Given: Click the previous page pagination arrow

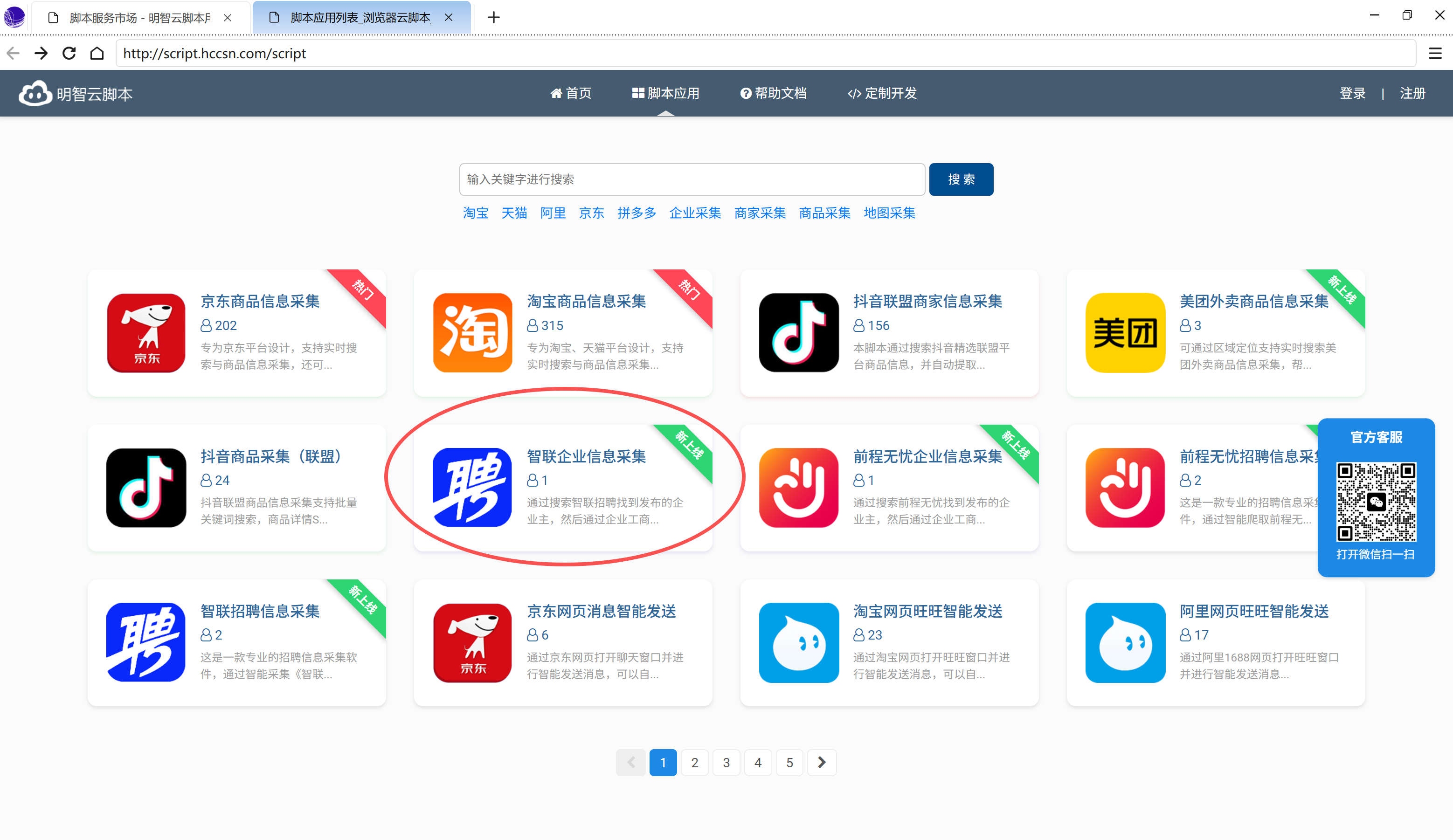Looking at the screenshot, I should coord(631,762).
